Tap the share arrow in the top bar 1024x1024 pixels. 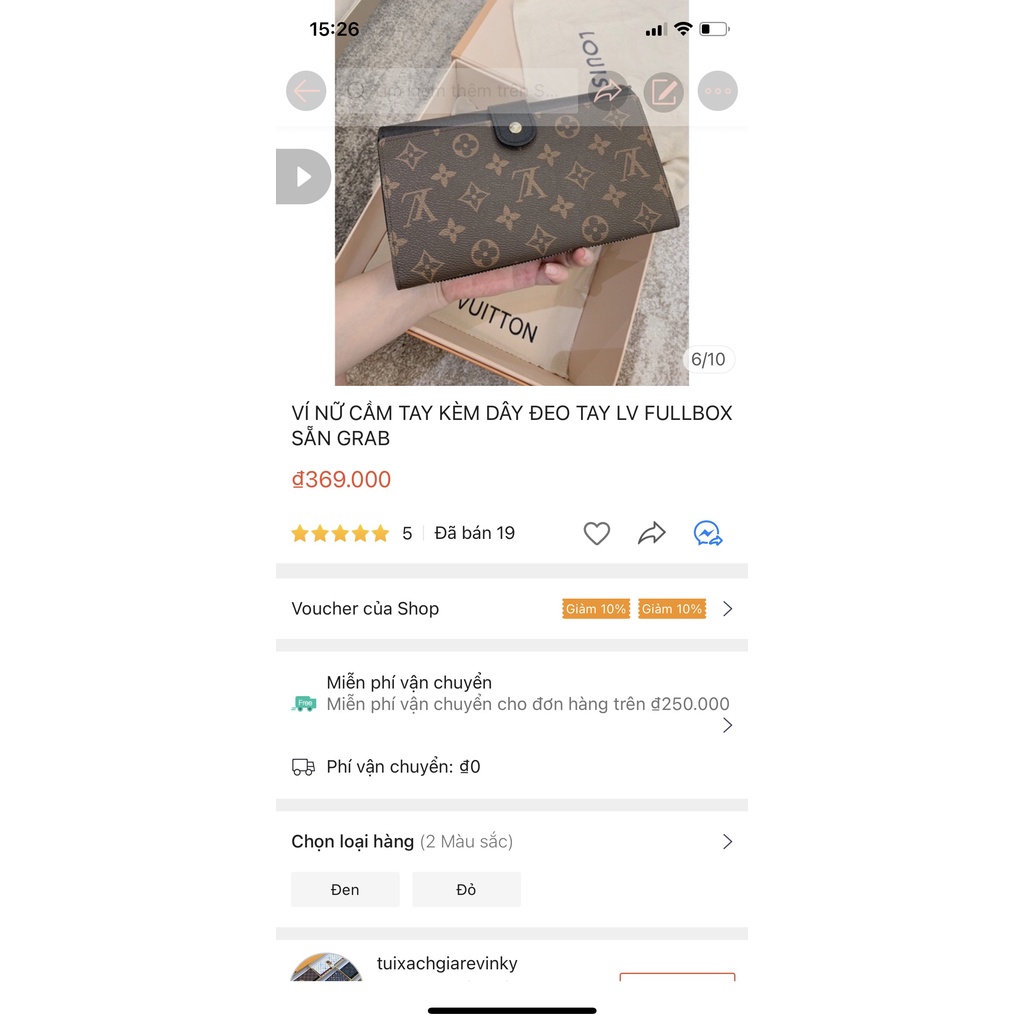pyautogui.click(x=609, y=91)
